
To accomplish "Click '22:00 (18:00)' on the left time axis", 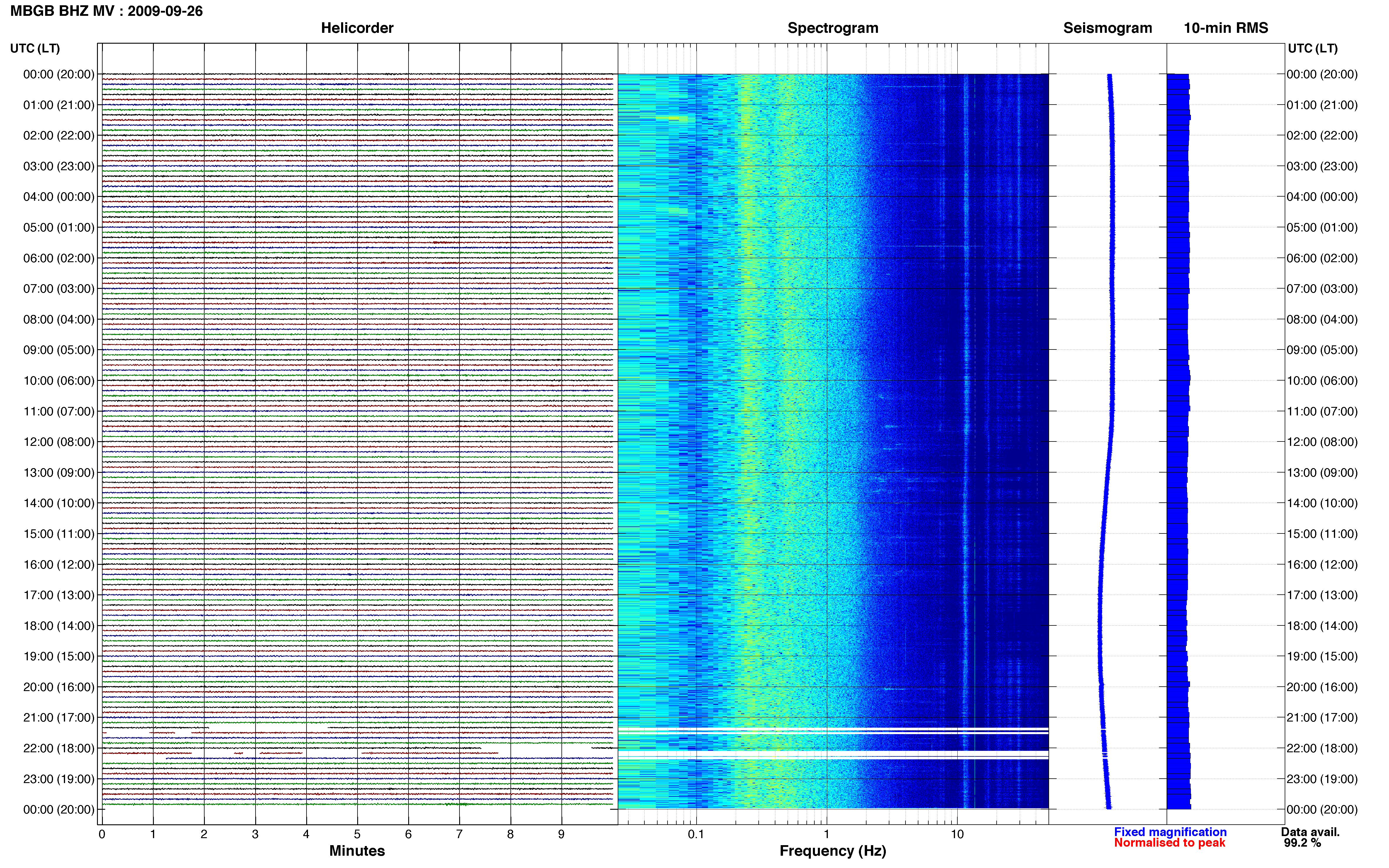I will click(x=59, y=748).
